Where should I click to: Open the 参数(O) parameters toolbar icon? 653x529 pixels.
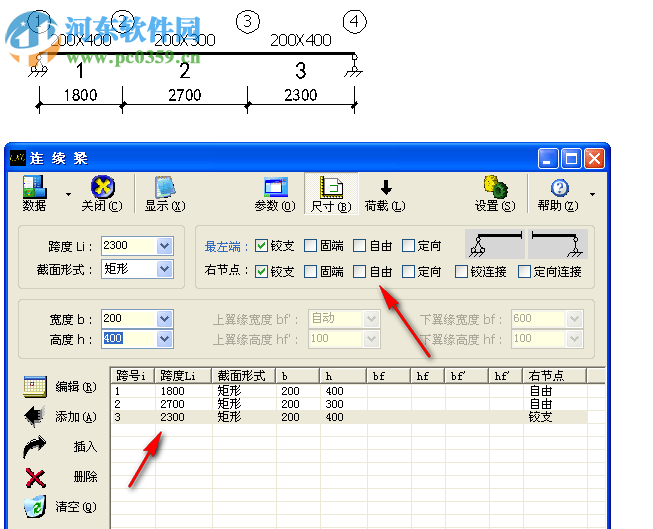tap(275, 193)
